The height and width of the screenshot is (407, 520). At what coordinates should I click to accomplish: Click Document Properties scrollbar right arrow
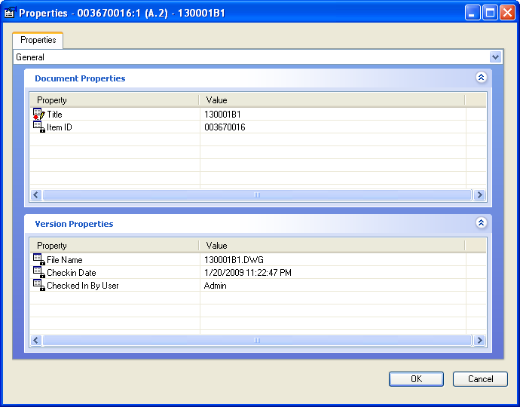coord(480,195)
